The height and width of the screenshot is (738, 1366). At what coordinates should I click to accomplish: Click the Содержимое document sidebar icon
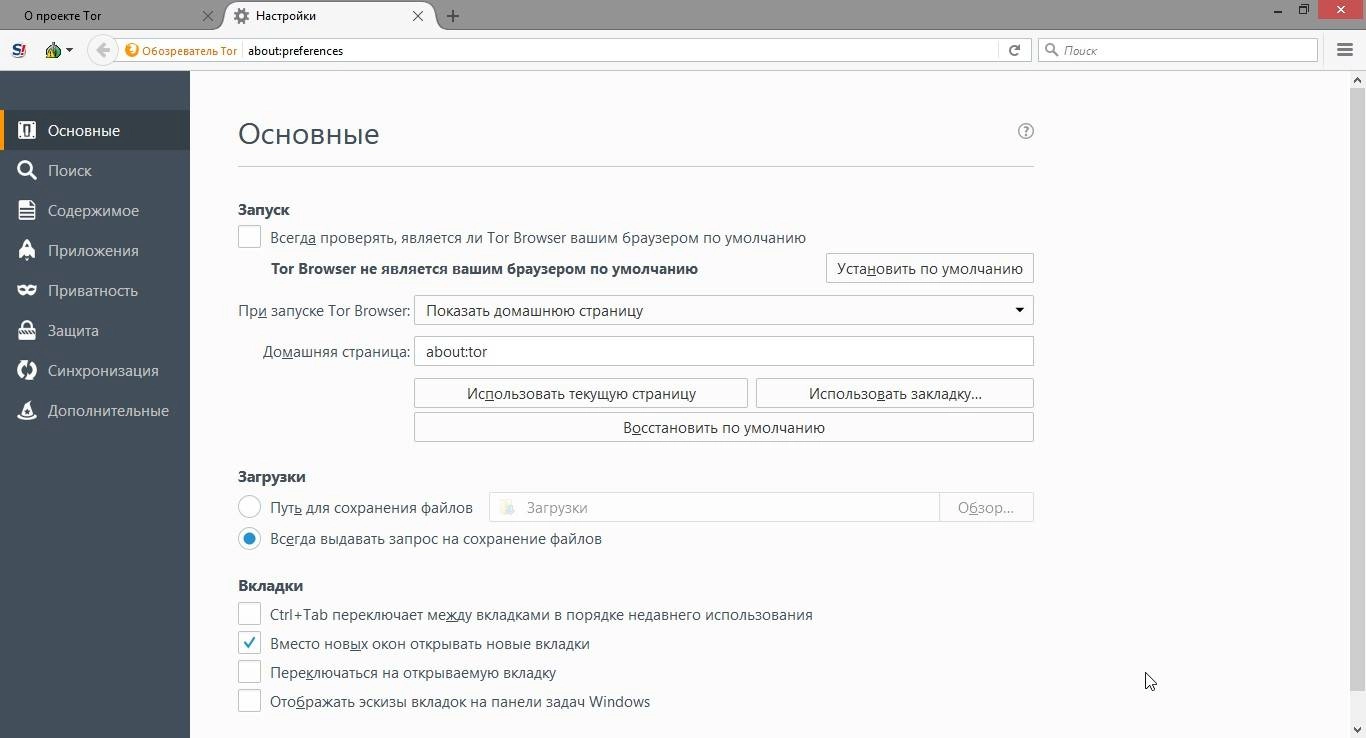tap(27, 210)
